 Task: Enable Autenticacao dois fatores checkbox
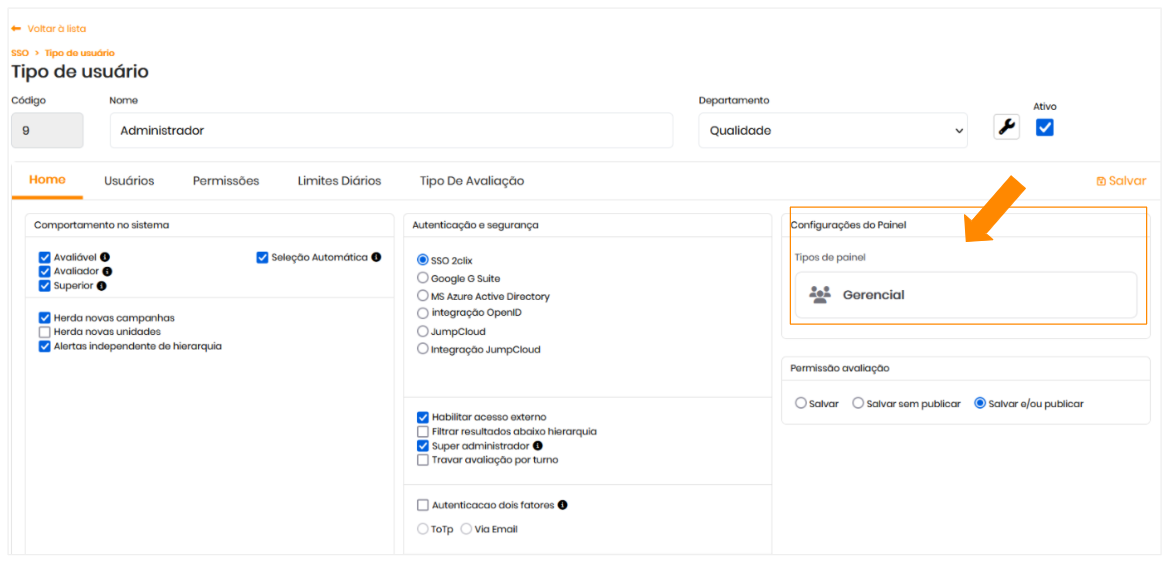pyautogui.click(x=422, y=505)
